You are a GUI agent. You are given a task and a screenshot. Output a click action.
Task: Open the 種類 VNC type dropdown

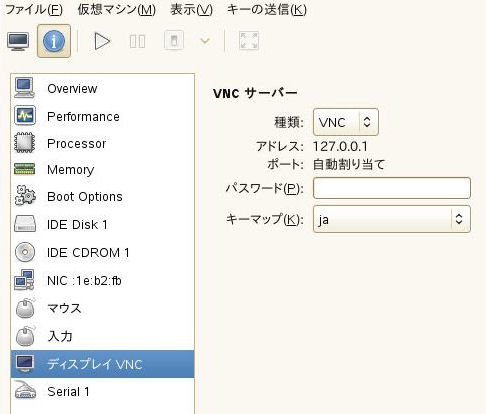click(x=346, y=122)
